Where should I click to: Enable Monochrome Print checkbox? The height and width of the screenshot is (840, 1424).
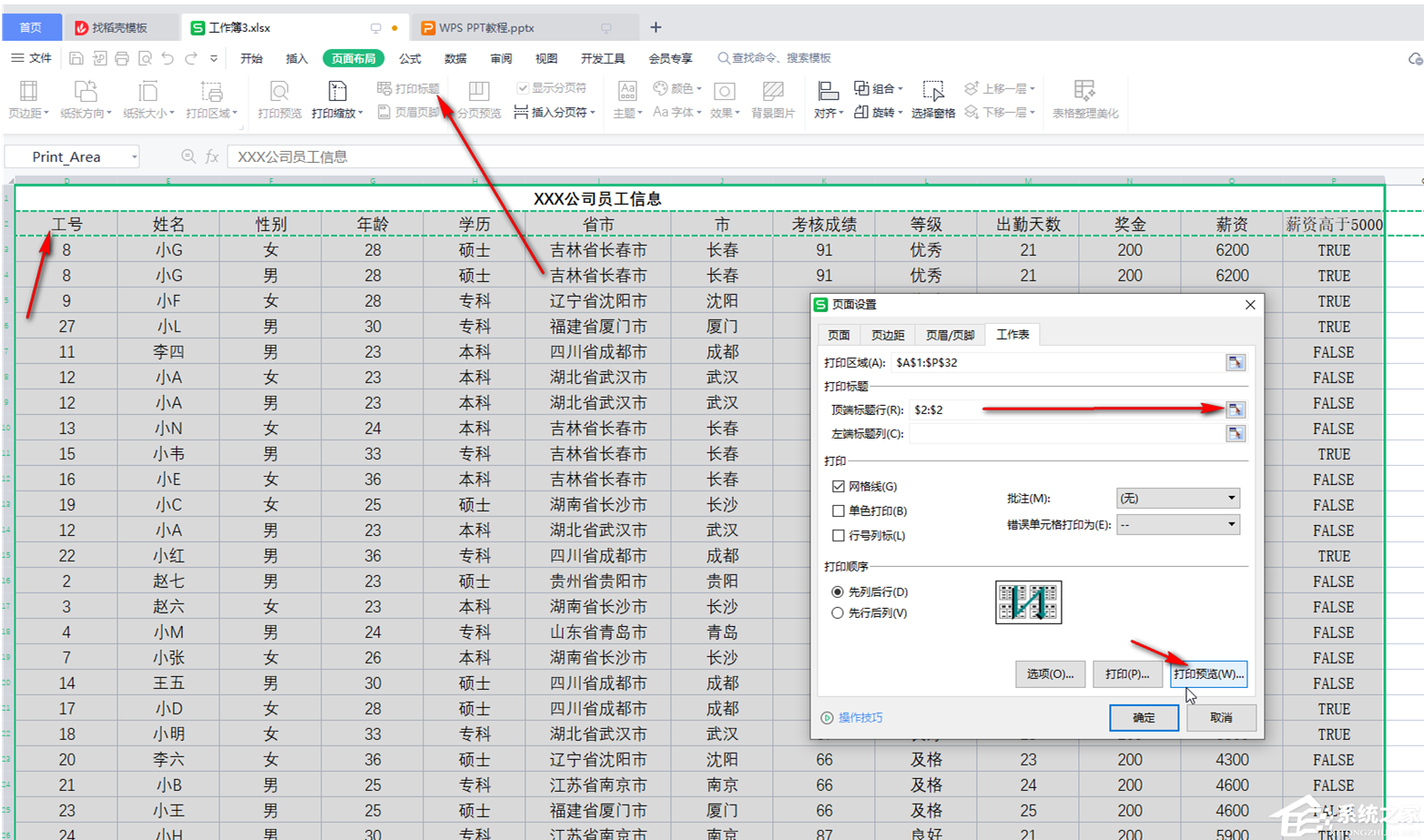839,511
